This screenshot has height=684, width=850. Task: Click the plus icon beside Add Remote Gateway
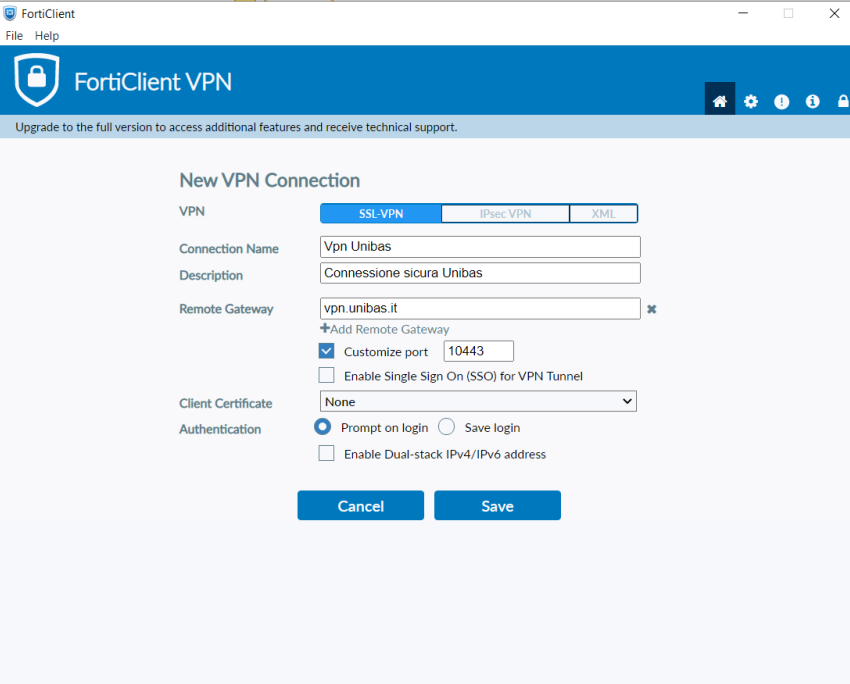tap(325, 328)
